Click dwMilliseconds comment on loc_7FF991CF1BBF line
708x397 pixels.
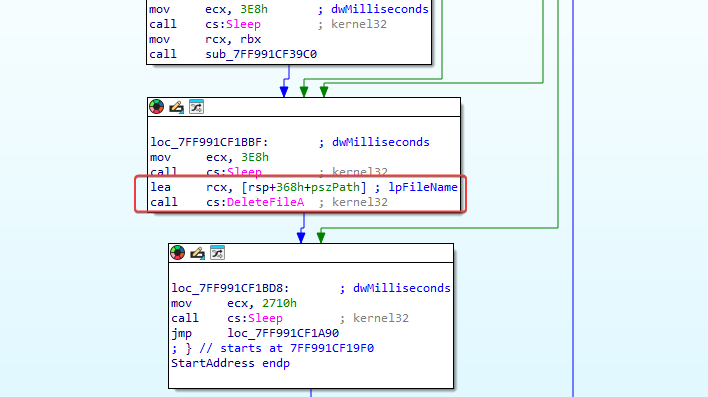(381, 142)
